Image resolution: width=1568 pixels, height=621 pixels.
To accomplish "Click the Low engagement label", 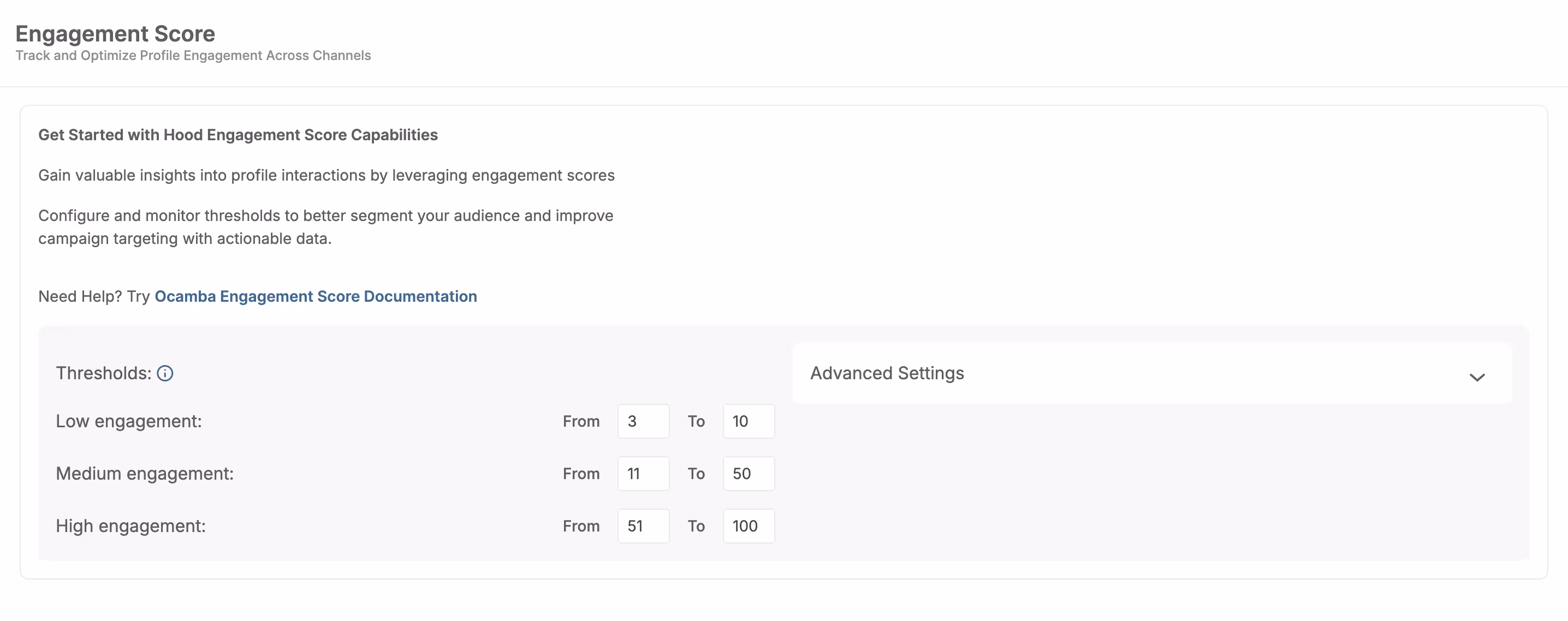I will (x=128, y=420).
